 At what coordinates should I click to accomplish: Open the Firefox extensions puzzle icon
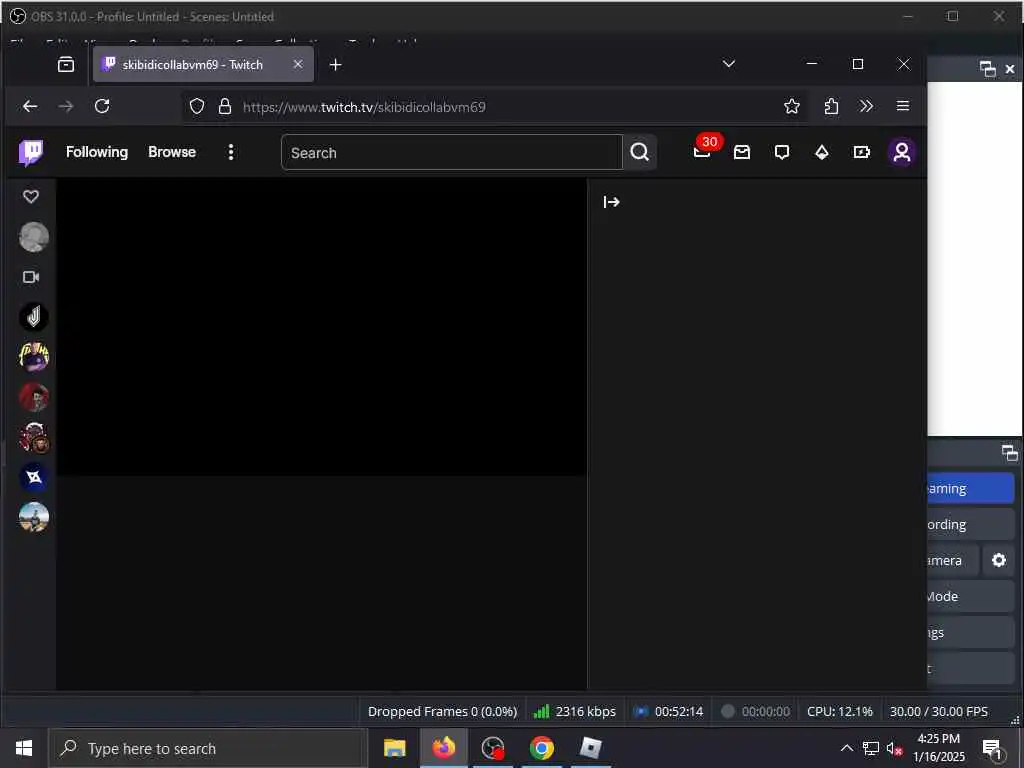tap(831, 106)
